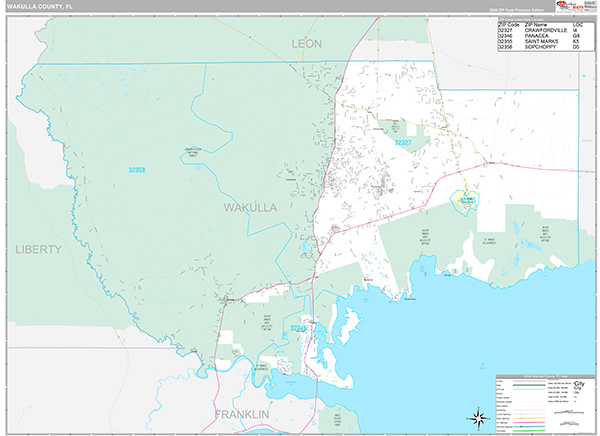
Task: Click grid location G8 in index table
Action: pyautogui.click(x=576, y=36)
